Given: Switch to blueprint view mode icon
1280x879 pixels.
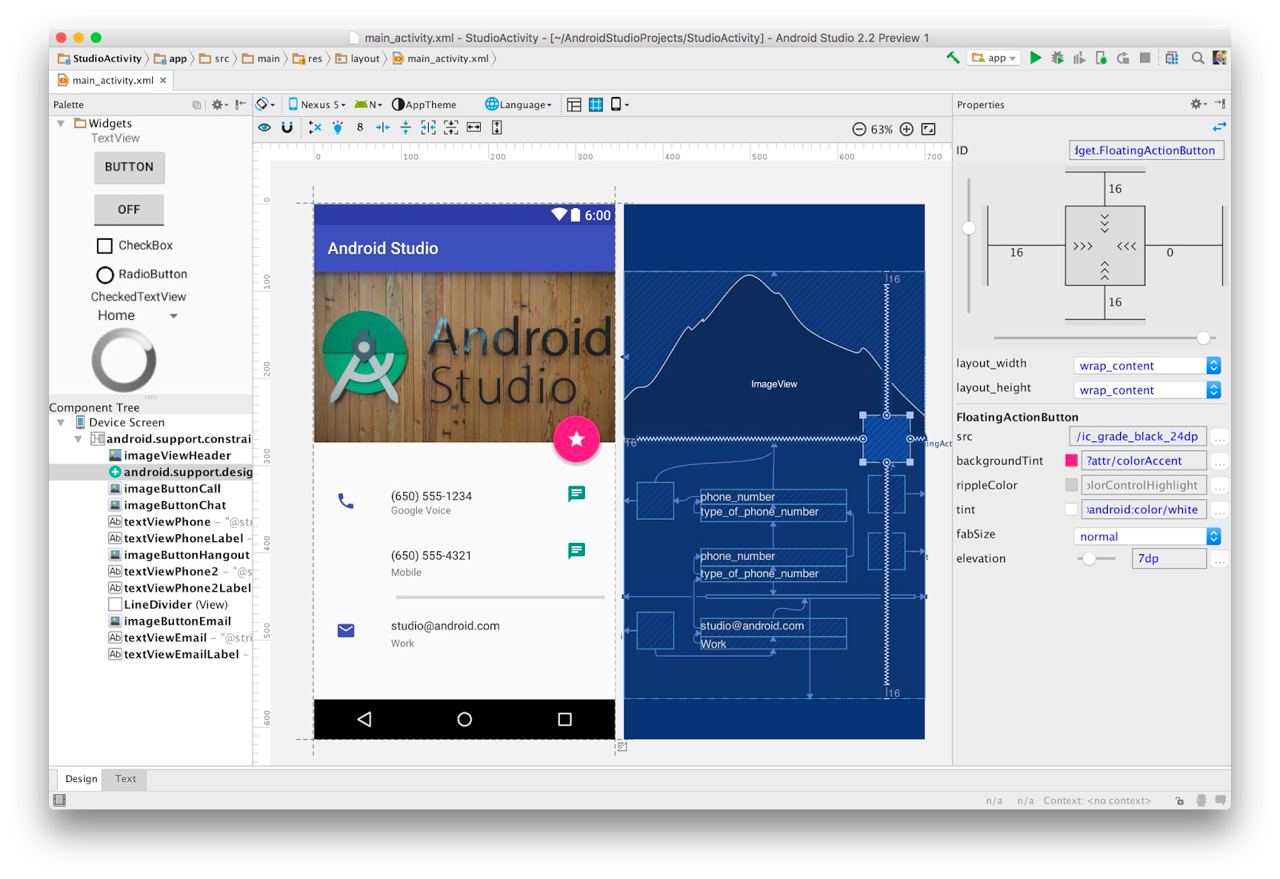Looking at the screenshot, I should (596, 104).
